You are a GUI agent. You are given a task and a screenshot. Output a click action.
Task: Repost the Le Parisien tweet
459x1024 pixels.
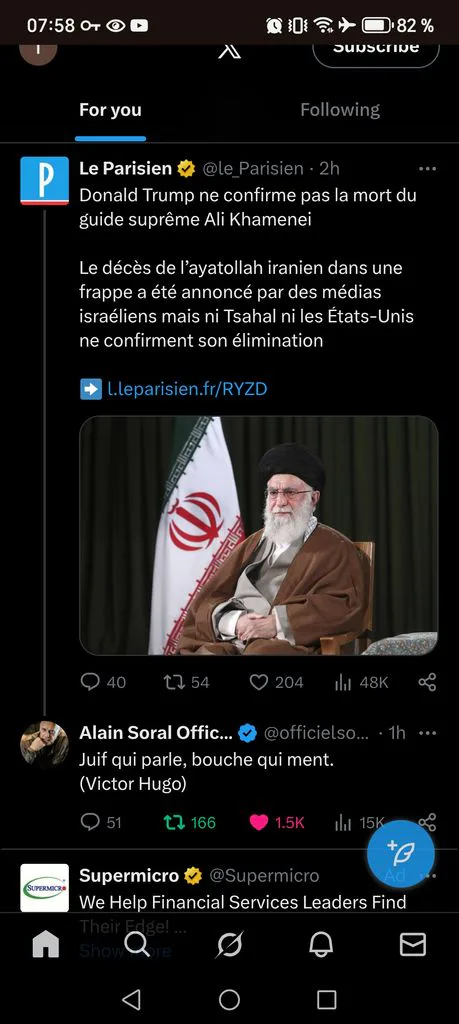pos(186,682)
